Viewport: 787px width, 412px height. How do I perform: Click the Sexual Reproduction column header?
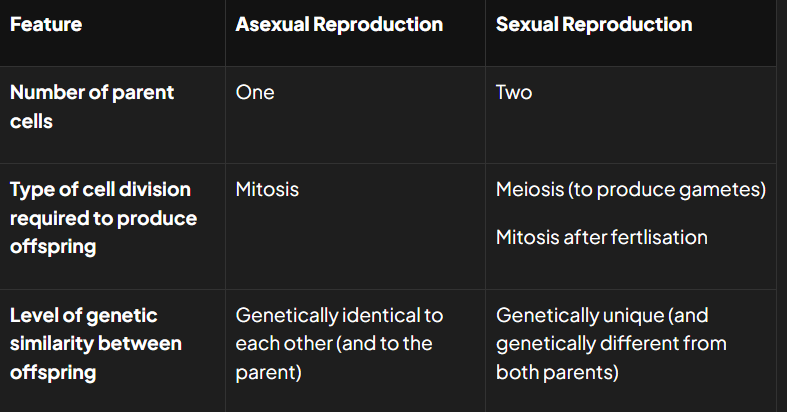(594, 25)
